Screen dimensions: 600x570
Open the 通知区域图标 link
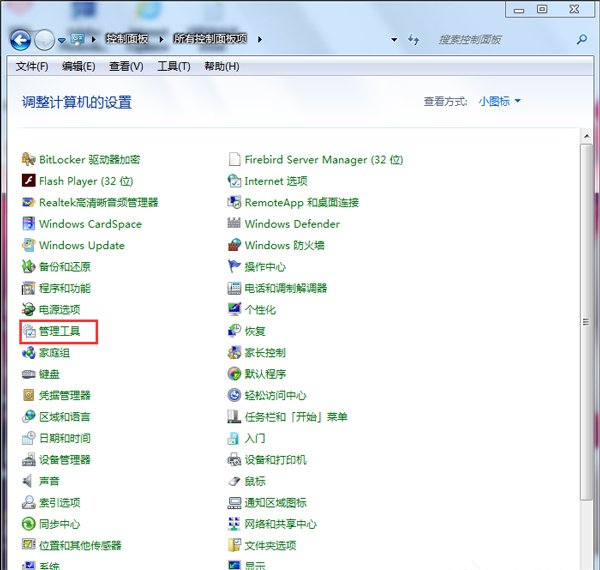tap(276, 502)
